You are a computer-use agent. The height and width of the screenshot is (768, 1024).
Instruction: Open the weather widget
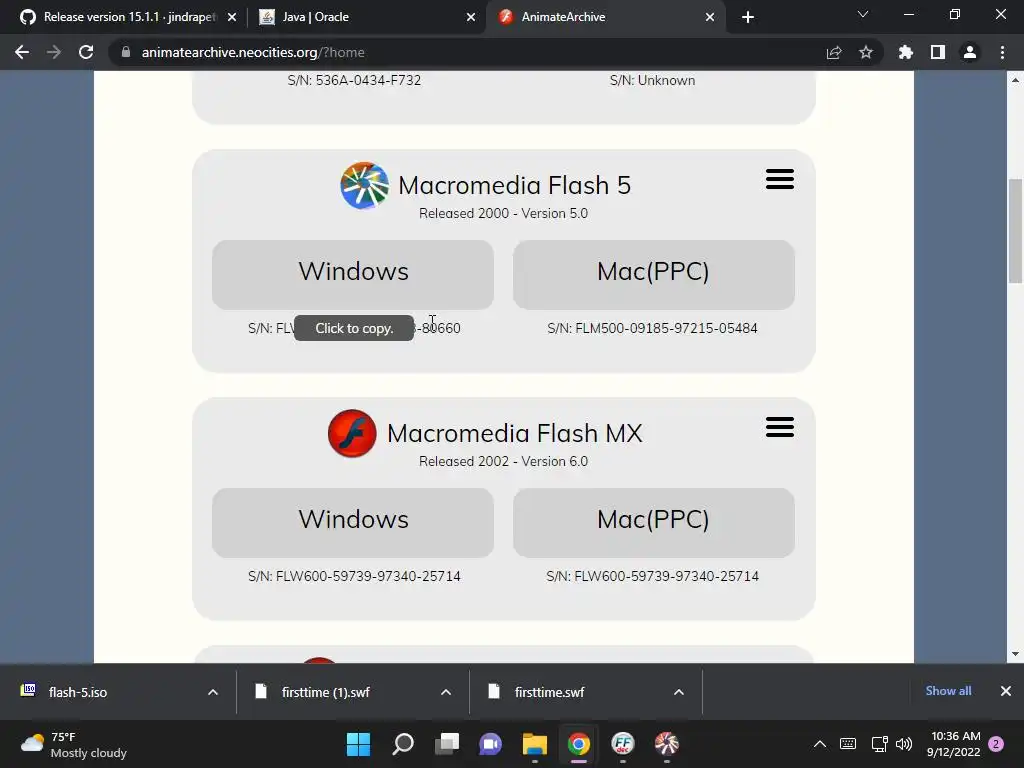click(x=73, y=744)
